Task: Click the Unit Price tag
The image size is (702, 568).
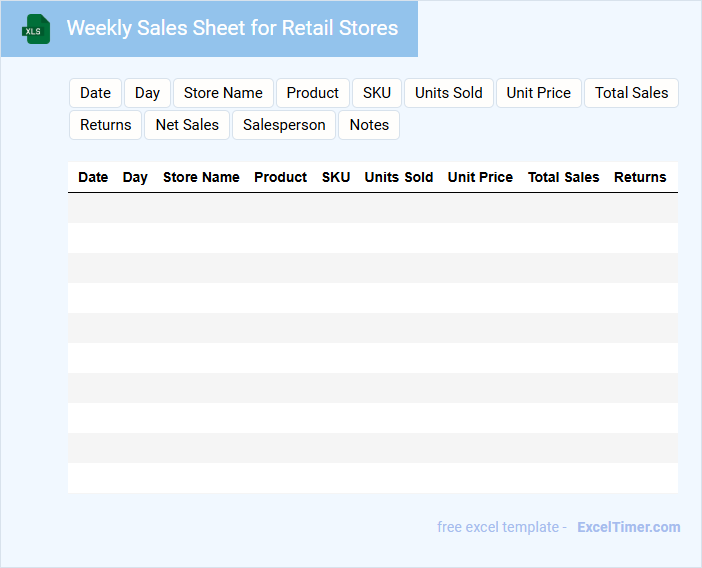Action: (538, 93)
